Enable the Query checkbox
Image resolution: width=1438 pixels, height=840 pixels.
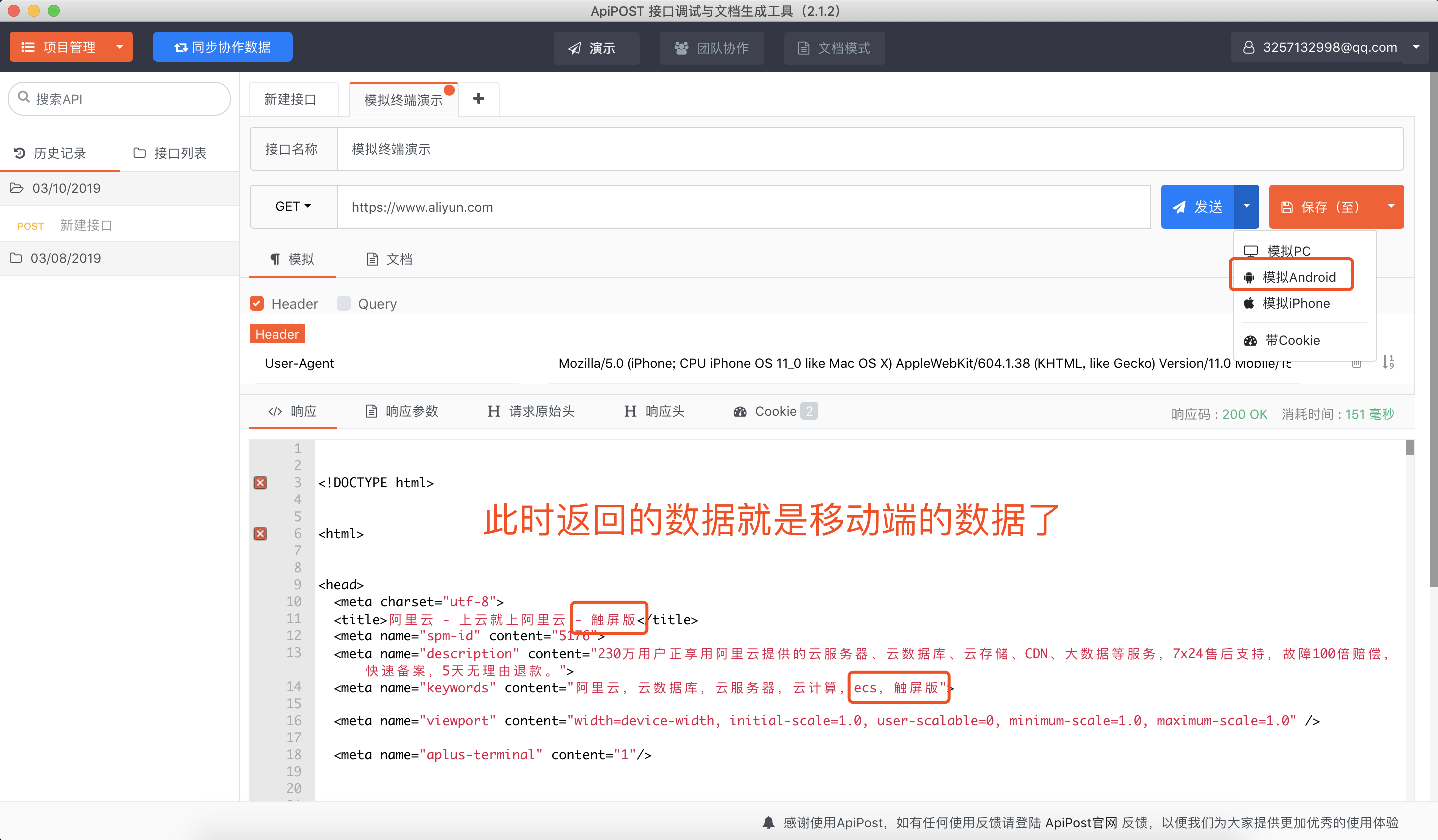click(x=344, y=303)
